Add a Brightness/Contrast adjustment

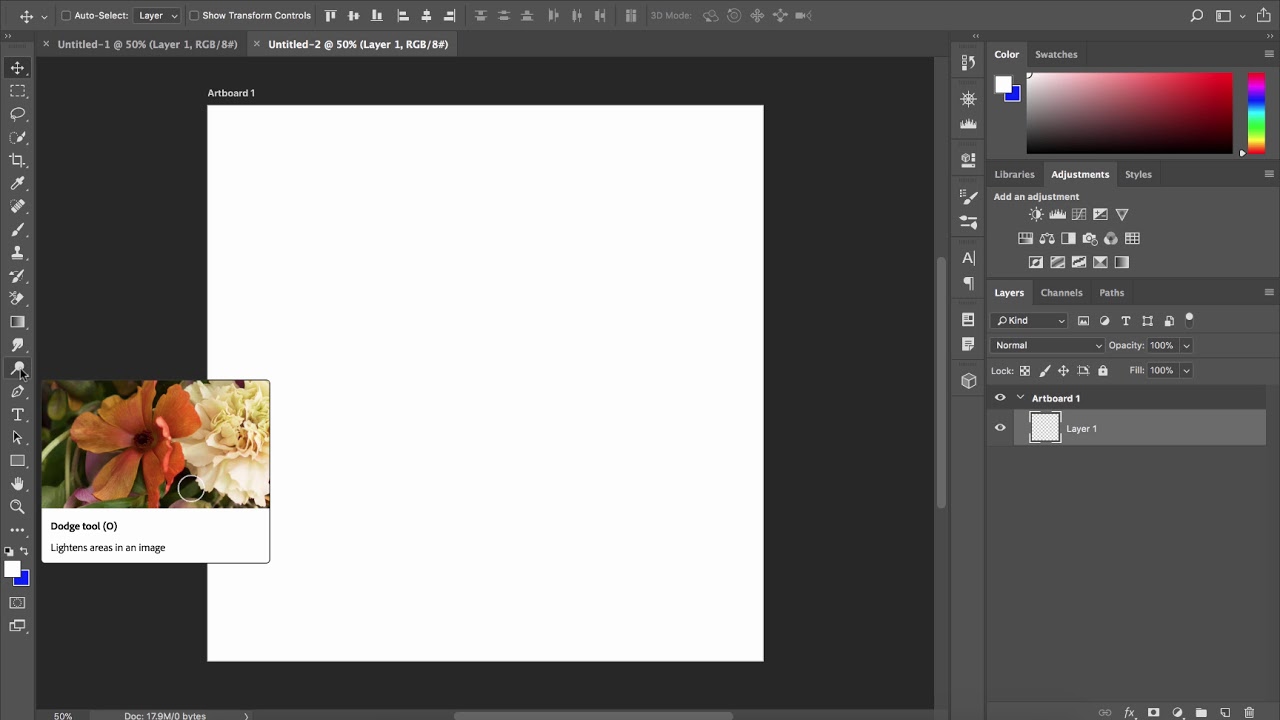(x=1036, y=214)
